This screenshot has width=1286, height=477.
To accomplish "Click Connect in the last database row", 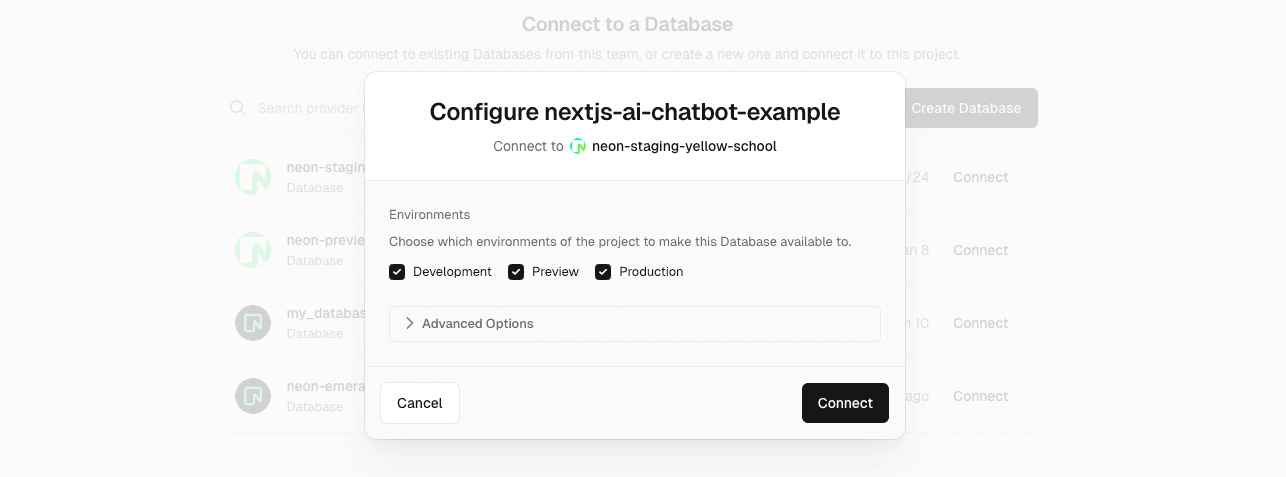I will (x=980, y=396).
